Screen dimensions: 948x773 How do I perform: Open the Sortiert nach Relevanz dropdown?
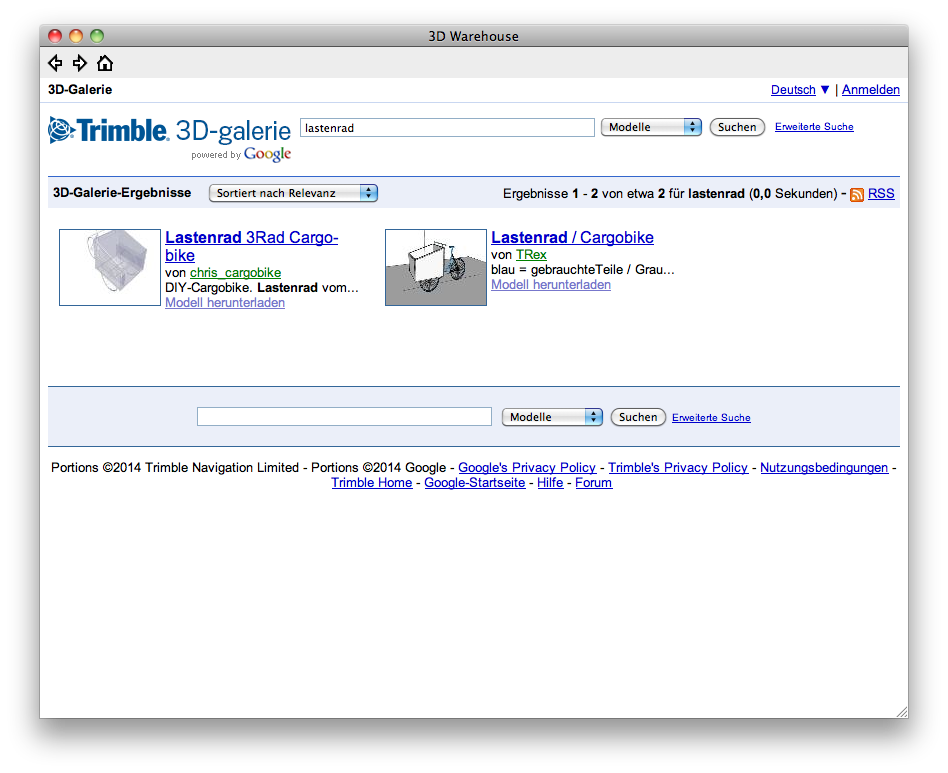click(x=293, y=193)
